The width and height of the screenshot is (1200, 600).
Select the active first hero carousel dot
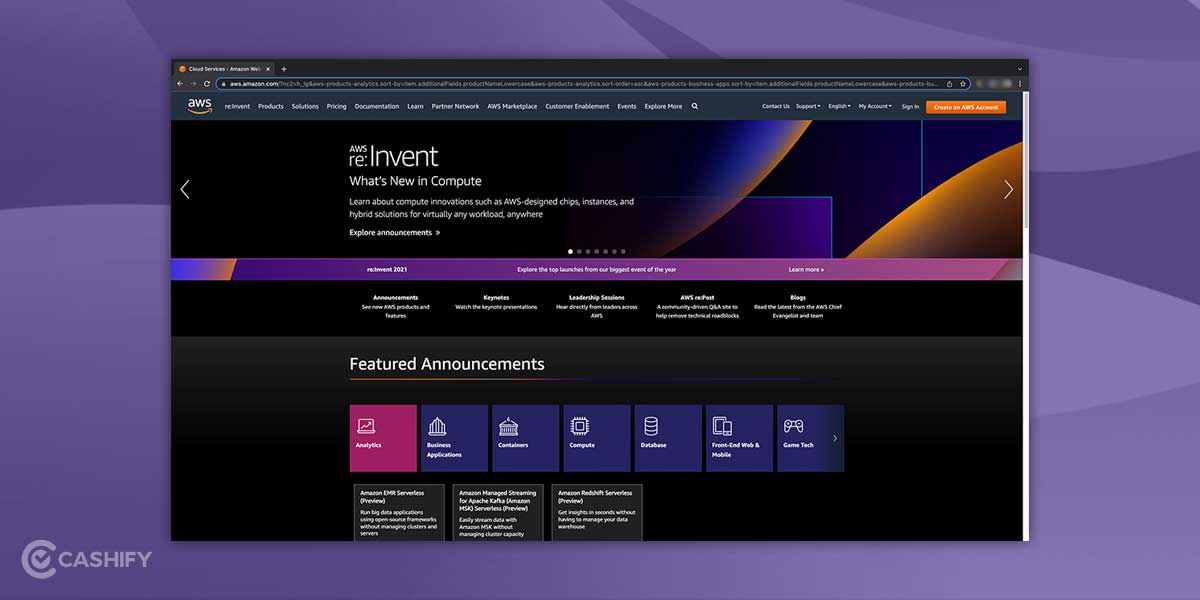pyautogui.click(x=570, y=252)
